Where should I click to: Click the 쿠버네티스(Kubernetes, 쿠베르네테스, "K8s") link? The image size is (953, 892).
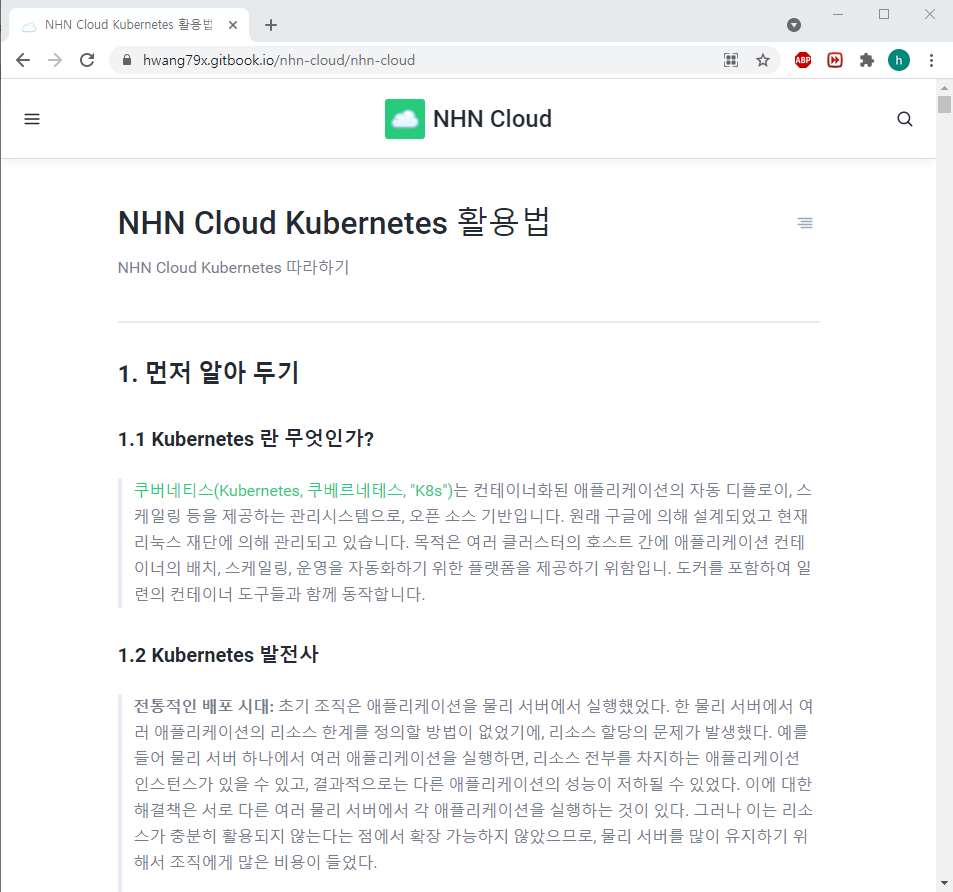(294, 490)
